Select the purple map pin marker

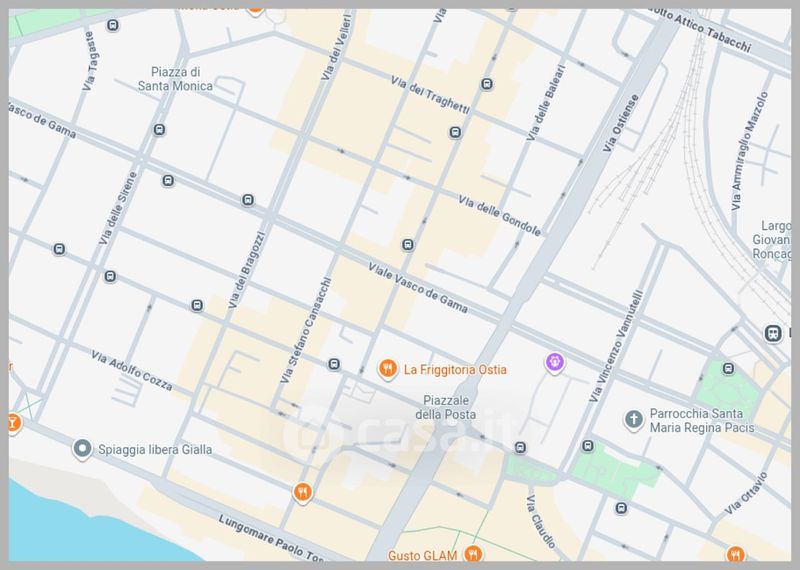554,362
